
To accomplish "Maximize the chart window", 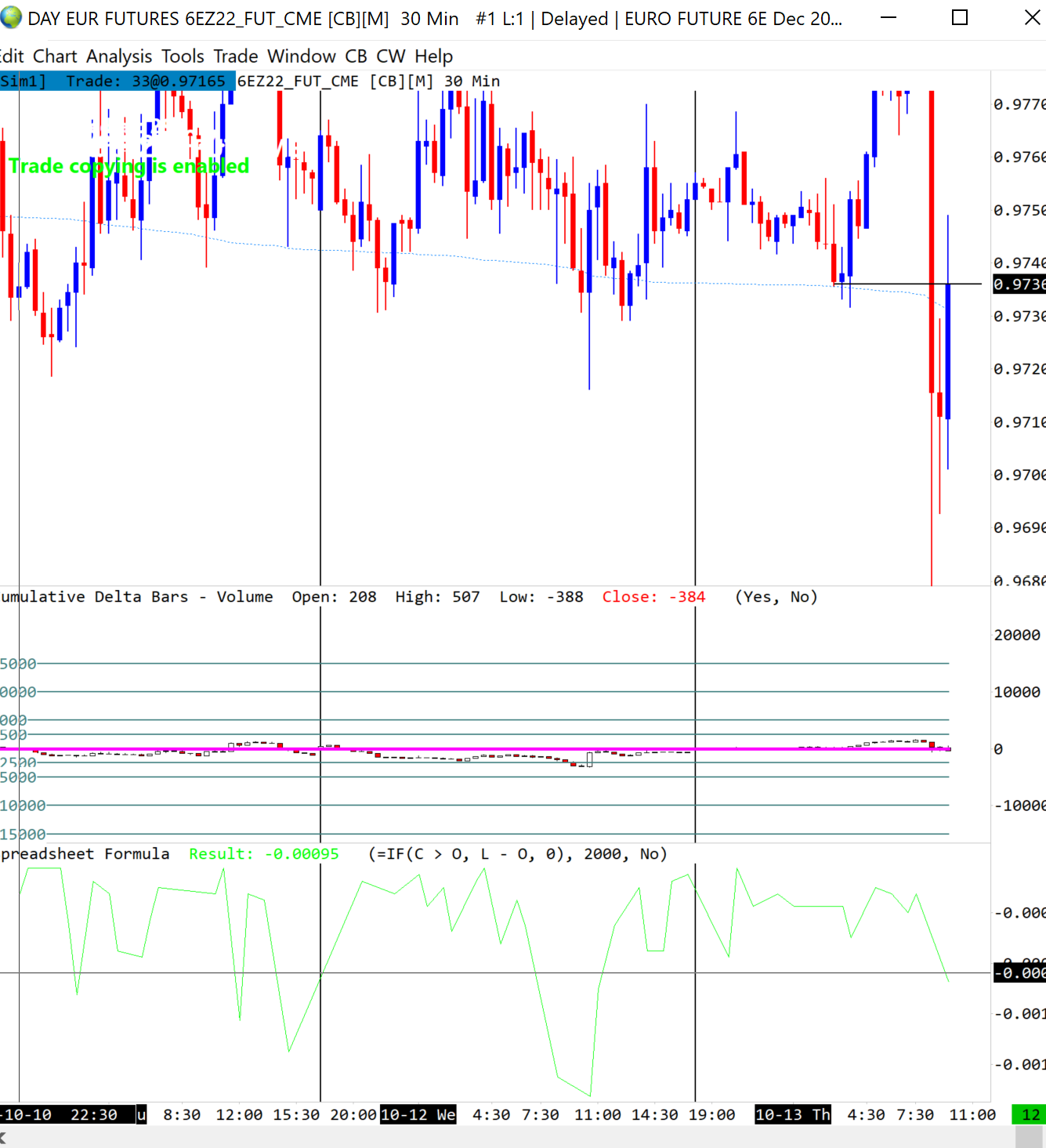I will click(960, 18).
